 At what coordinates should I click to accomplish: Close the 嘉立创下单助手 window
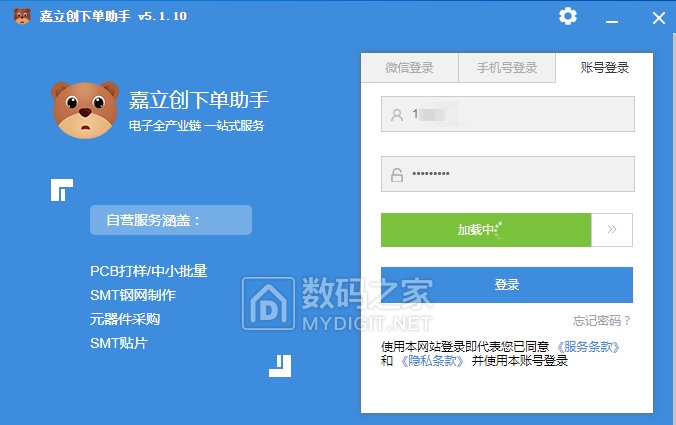click(657, 17)
